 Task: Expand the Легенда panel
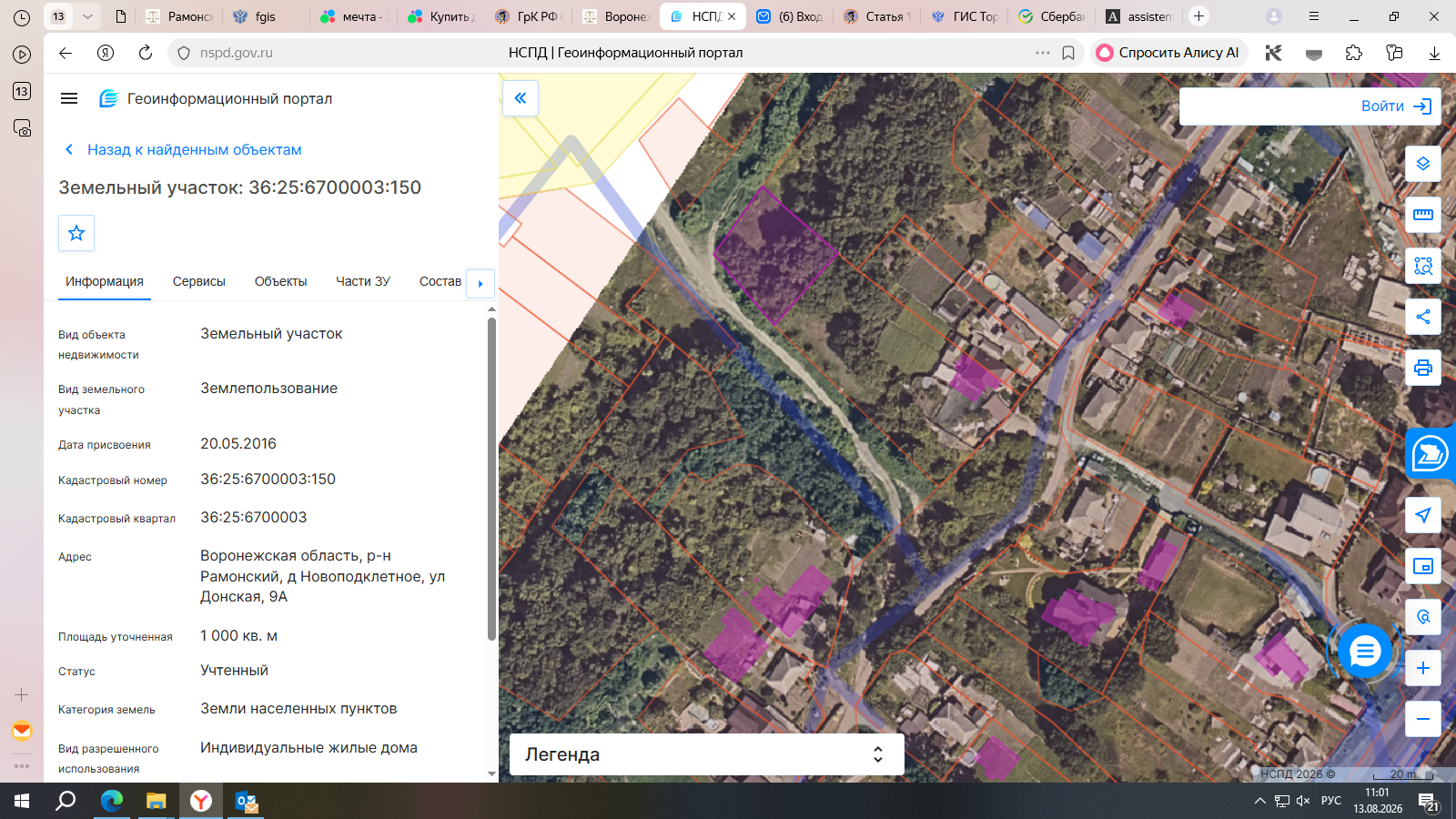pyautogui.click(x=706, y=754)
